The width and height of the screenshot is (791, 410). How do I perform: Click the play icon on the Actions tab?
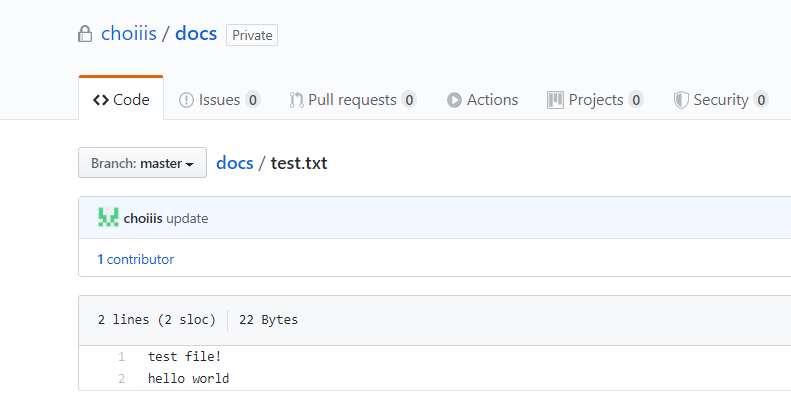click(x=454, y=100)
